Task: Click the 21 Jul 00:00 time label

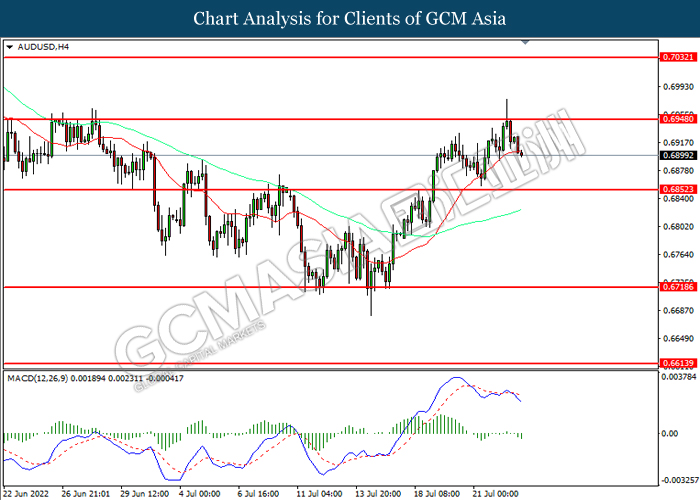Action: 496,494
